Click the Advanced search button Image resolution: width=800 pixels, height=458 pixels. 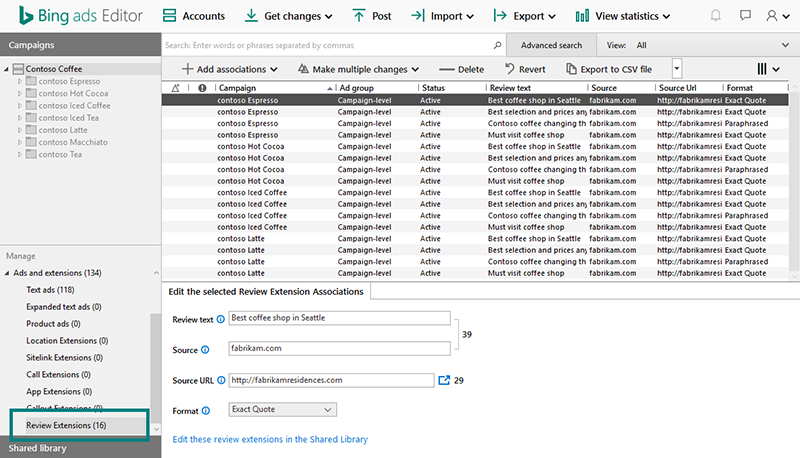551,45
